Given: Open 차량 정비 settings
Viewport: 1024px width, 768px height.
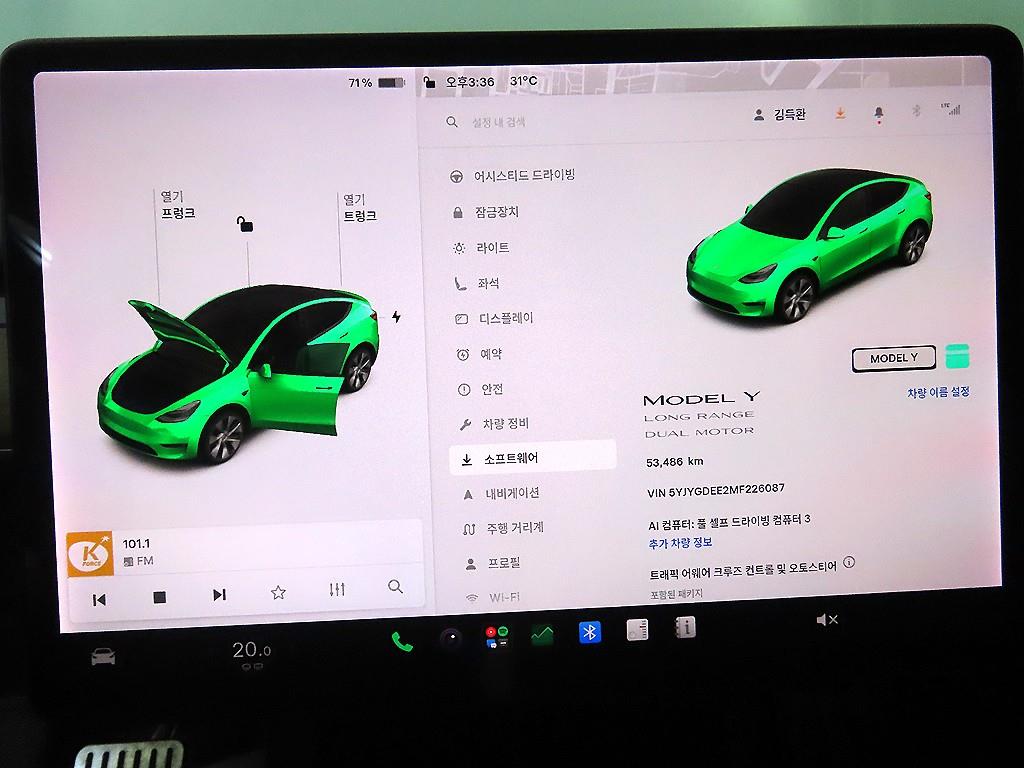Looking at the screenshot, I should coord(494,424).
